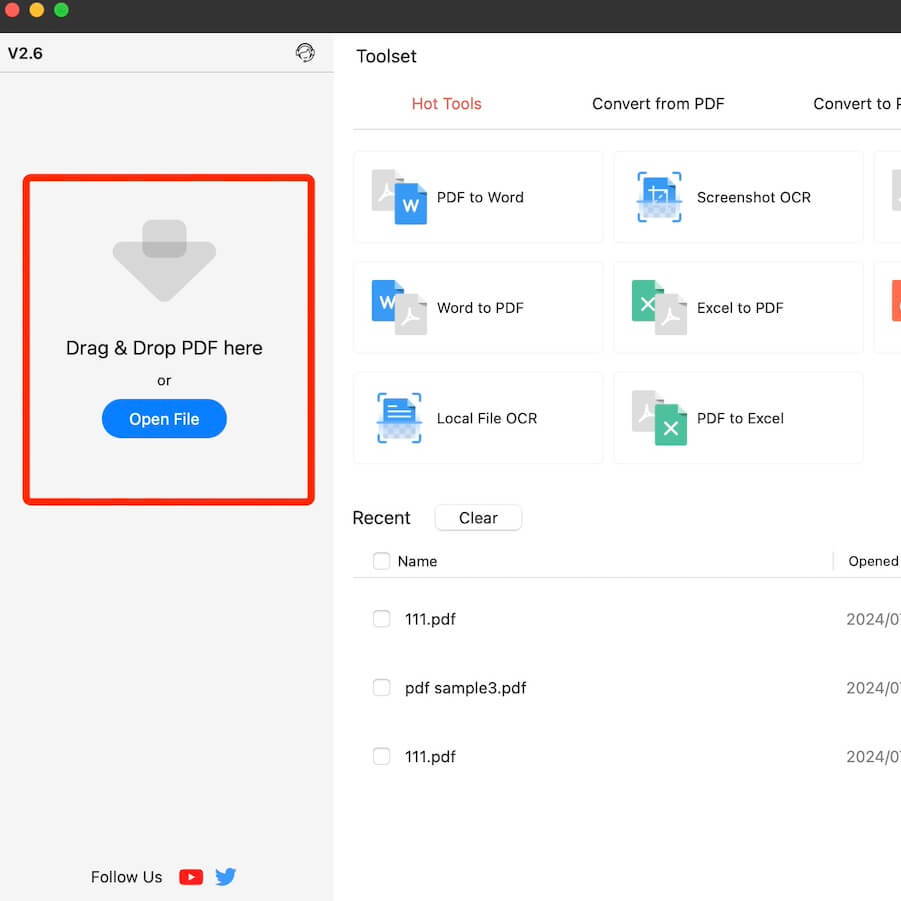The image size is (901, 901).
Task: Open the customer support headset icon
Action: point(305,52)
